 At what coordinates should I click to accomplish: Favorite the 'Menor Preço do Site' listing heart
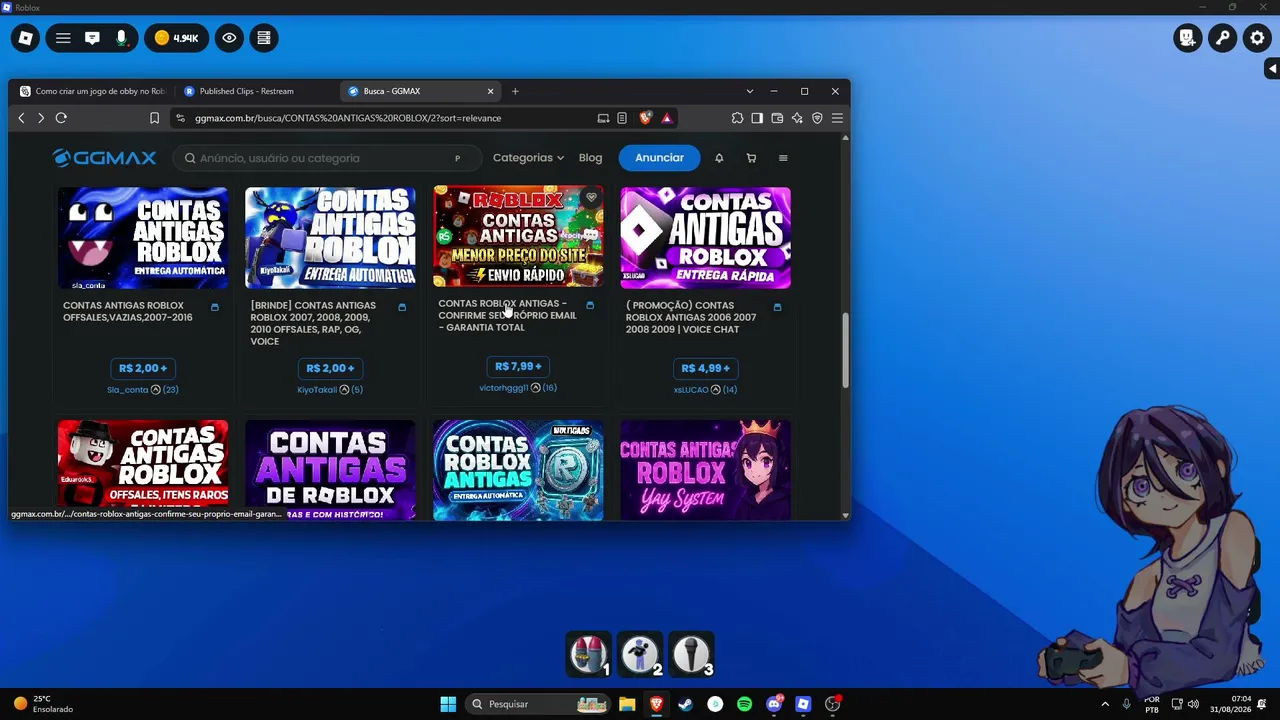pos(591,198)
